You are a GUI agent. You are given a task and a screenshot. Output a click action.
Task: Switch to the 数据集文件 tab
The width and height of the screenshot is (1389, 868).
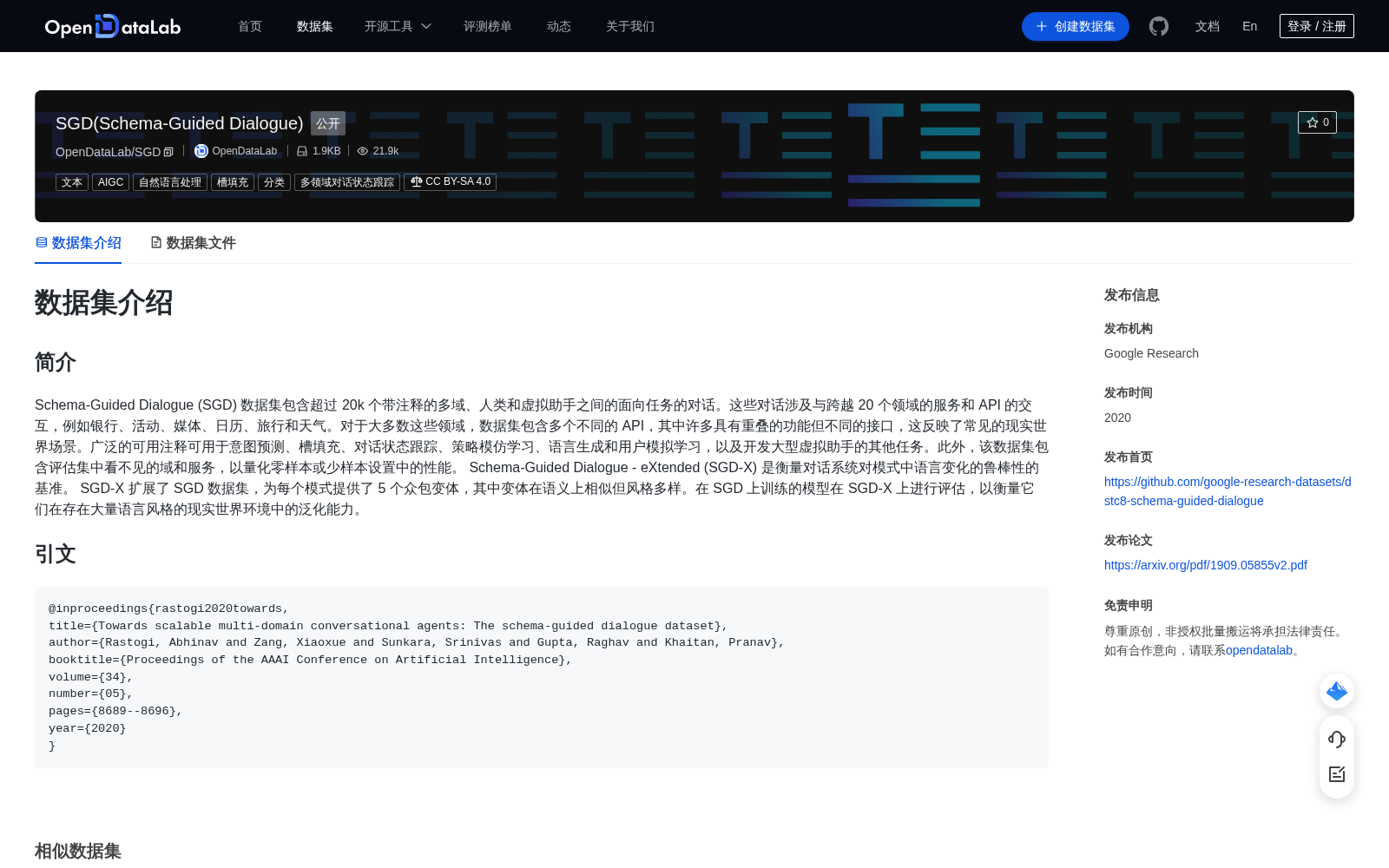[x=193, y=243]
